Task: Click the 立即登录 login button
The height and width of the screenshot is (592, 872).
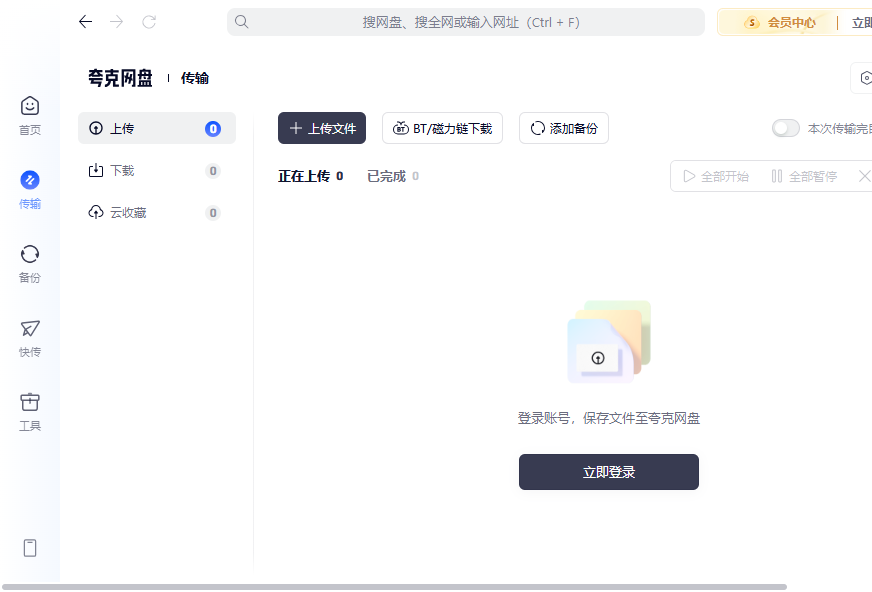Action: click(609, 472)
